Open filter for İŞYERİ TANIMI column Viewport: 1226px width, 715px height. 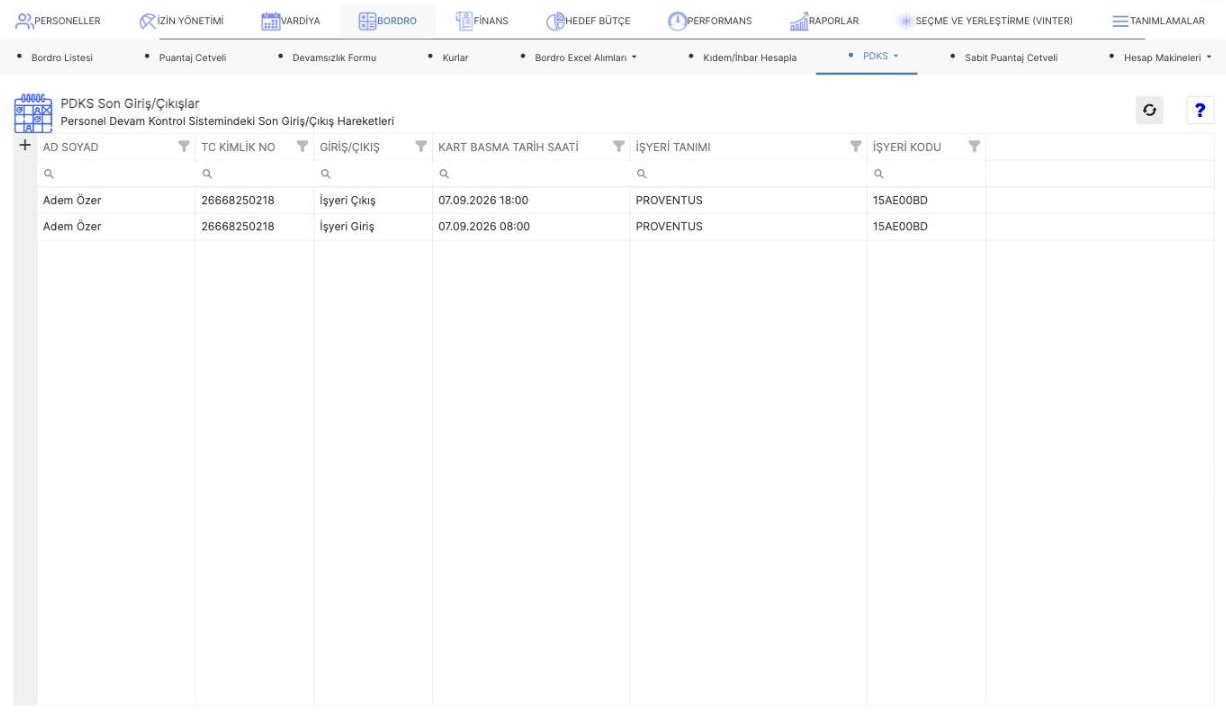855,148
